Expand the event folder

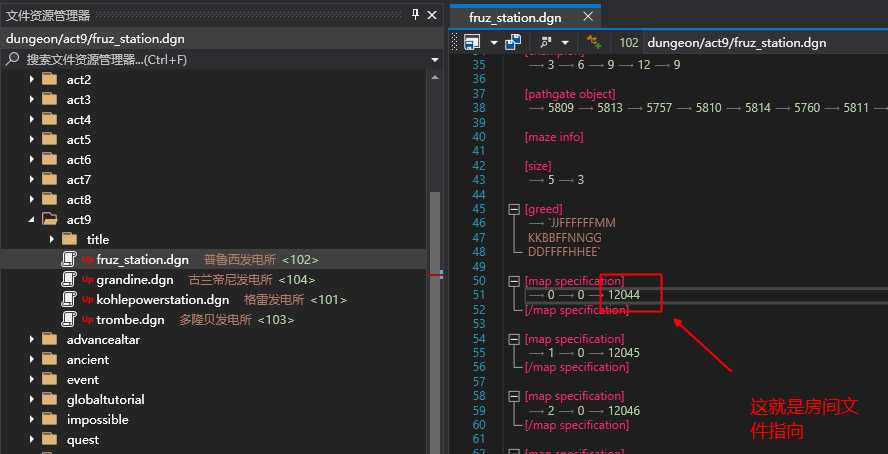click(x=31, y=379)
